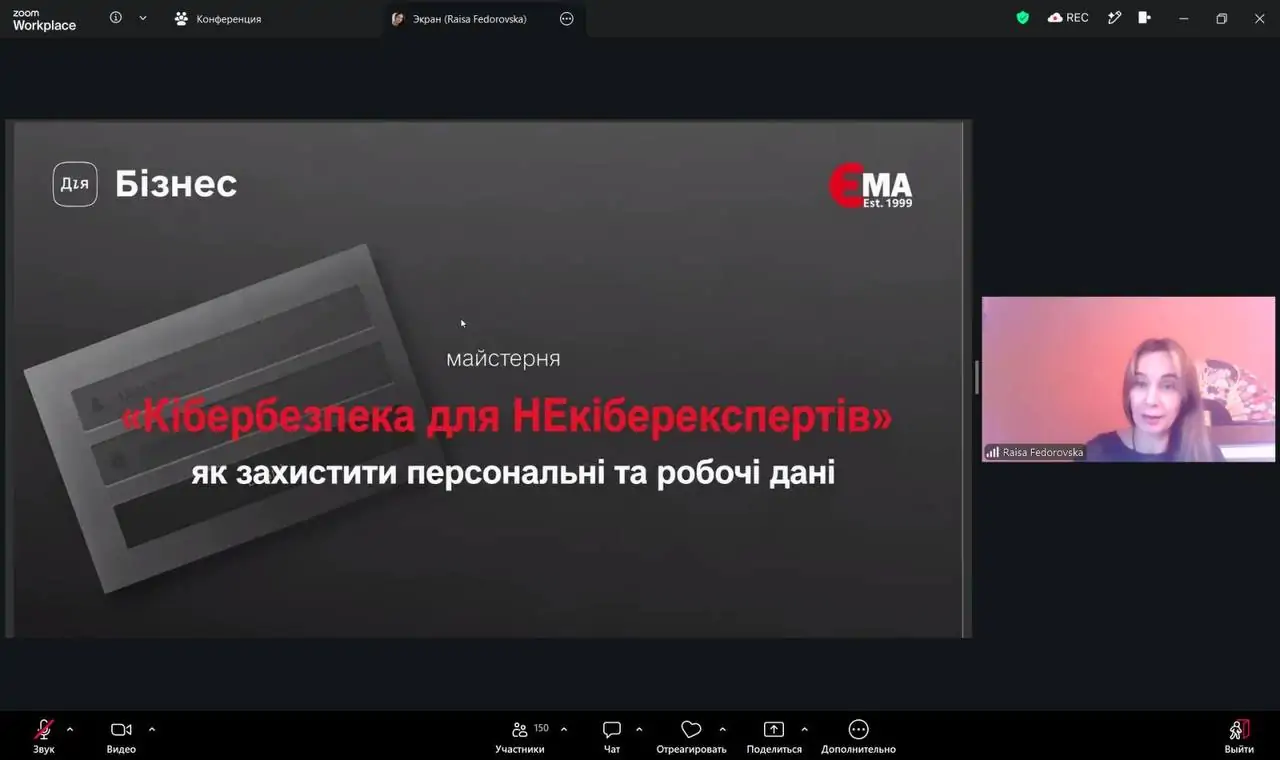Click the Бізнес heading on the slide
1280x760 pixels.
coord(176,184)
